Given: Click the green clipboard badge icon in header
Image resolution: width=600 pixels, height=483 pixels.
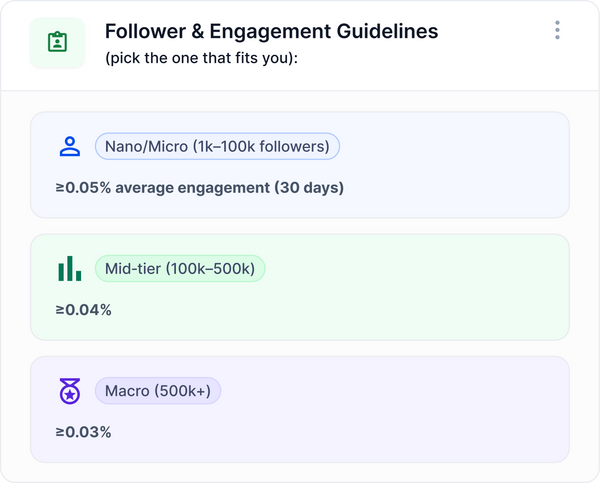Looking at the screenshot, I should [57, 44].
